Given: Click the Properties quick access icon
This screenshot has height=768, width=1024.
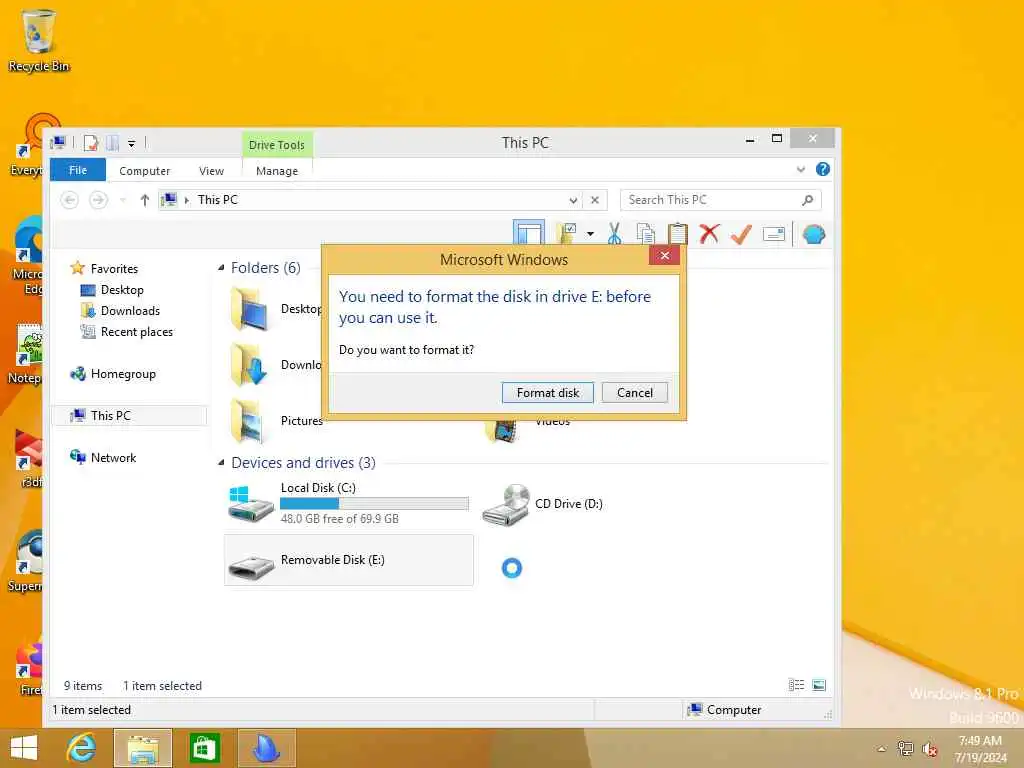Looking at the screenshot, I should 91,142.
